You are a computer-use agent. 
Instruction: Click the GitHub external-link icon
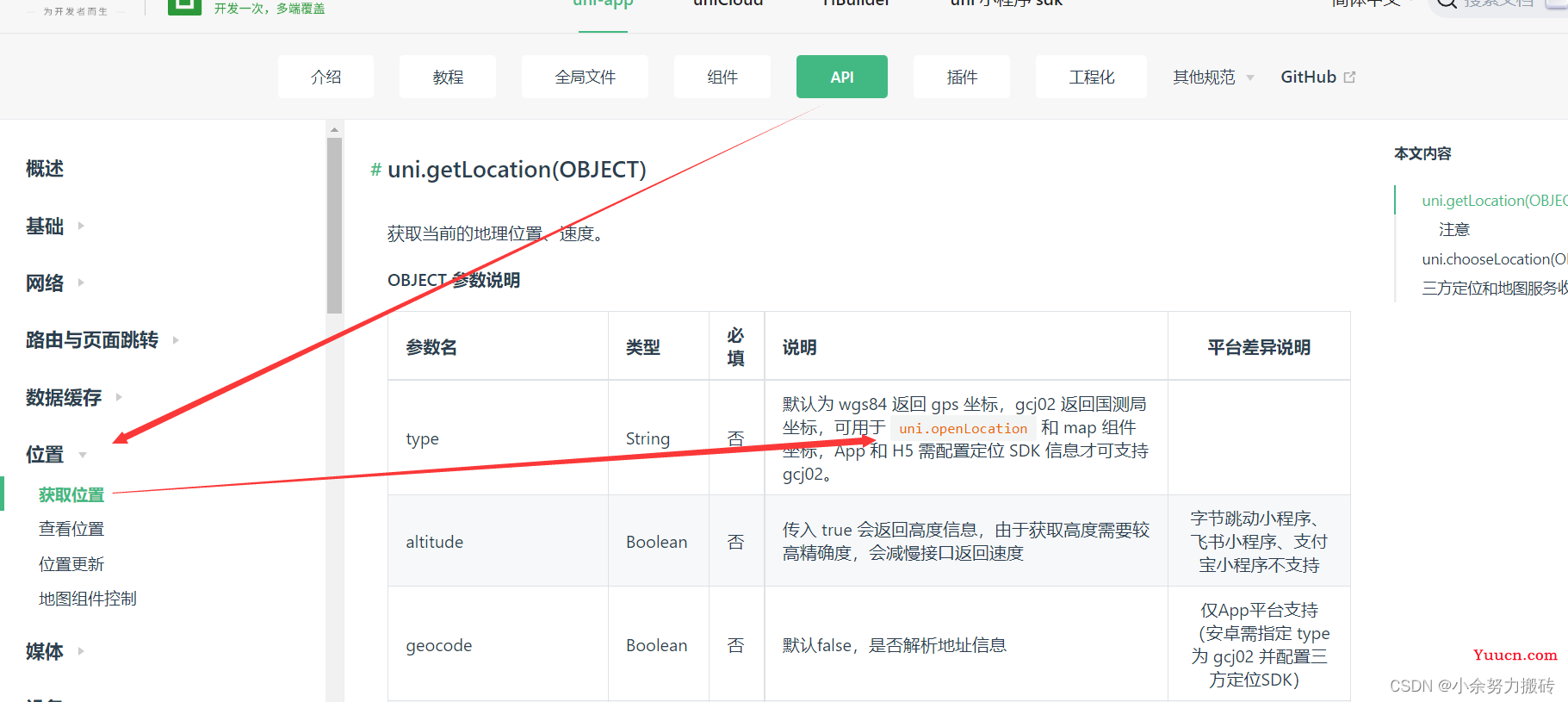[x=1349, y=77]
